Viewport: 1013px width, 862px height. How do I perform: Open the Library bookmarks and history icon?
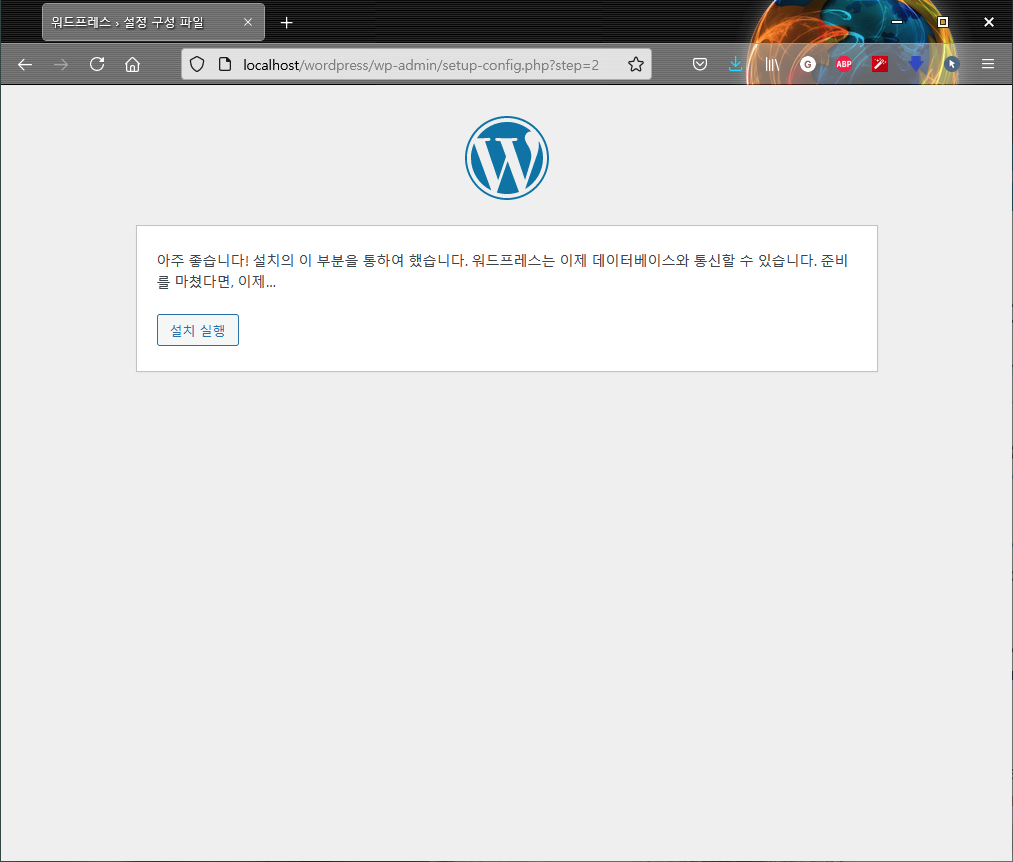[x=772, y=65]
